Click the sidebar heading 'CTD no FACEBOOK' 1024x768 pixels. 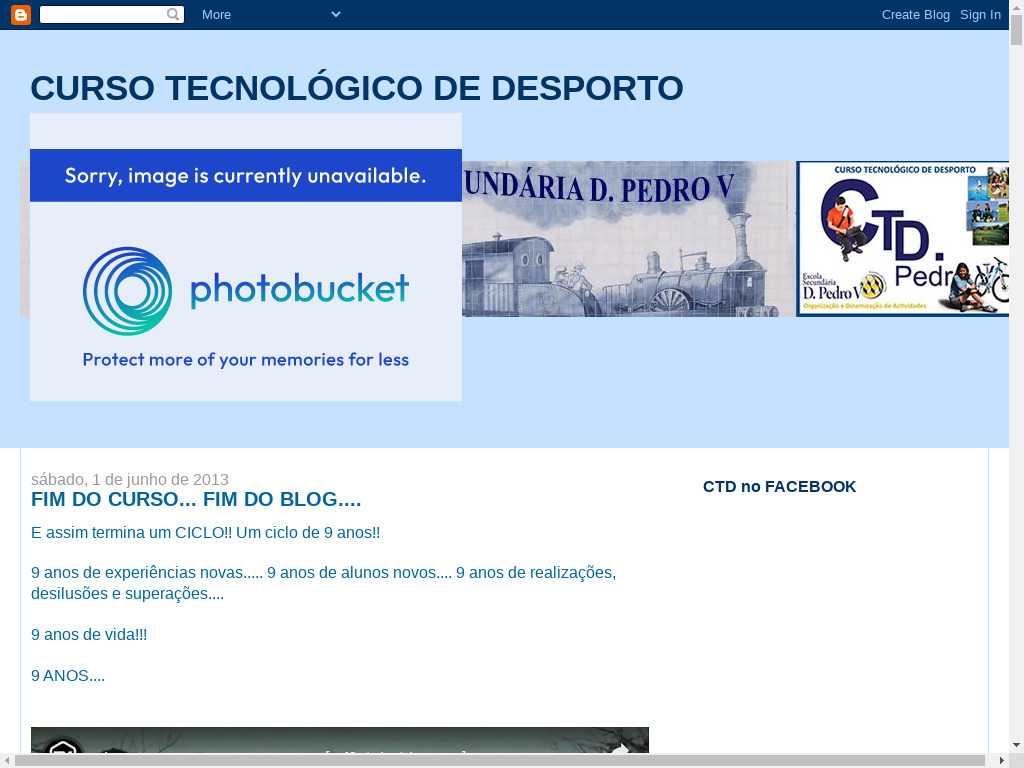pyautogui.click(x=779, y=487)
